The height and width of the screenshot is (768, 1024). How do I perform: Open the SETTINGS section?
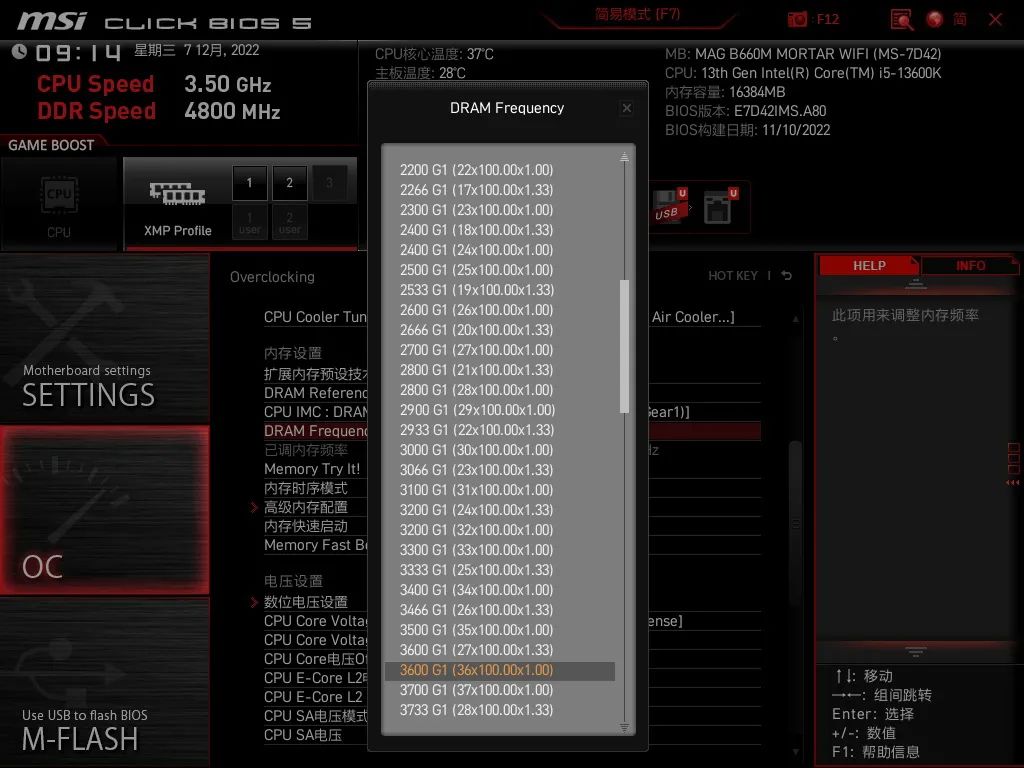(104, 338)
